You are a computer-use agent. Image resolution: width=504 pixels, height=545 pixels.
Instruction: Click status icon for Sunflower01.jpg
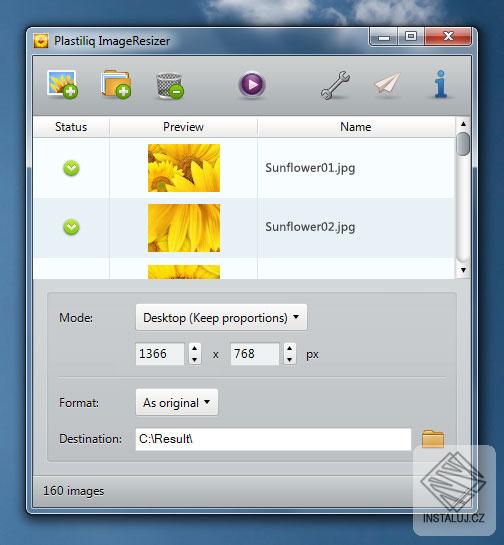[x=71, y=168]
